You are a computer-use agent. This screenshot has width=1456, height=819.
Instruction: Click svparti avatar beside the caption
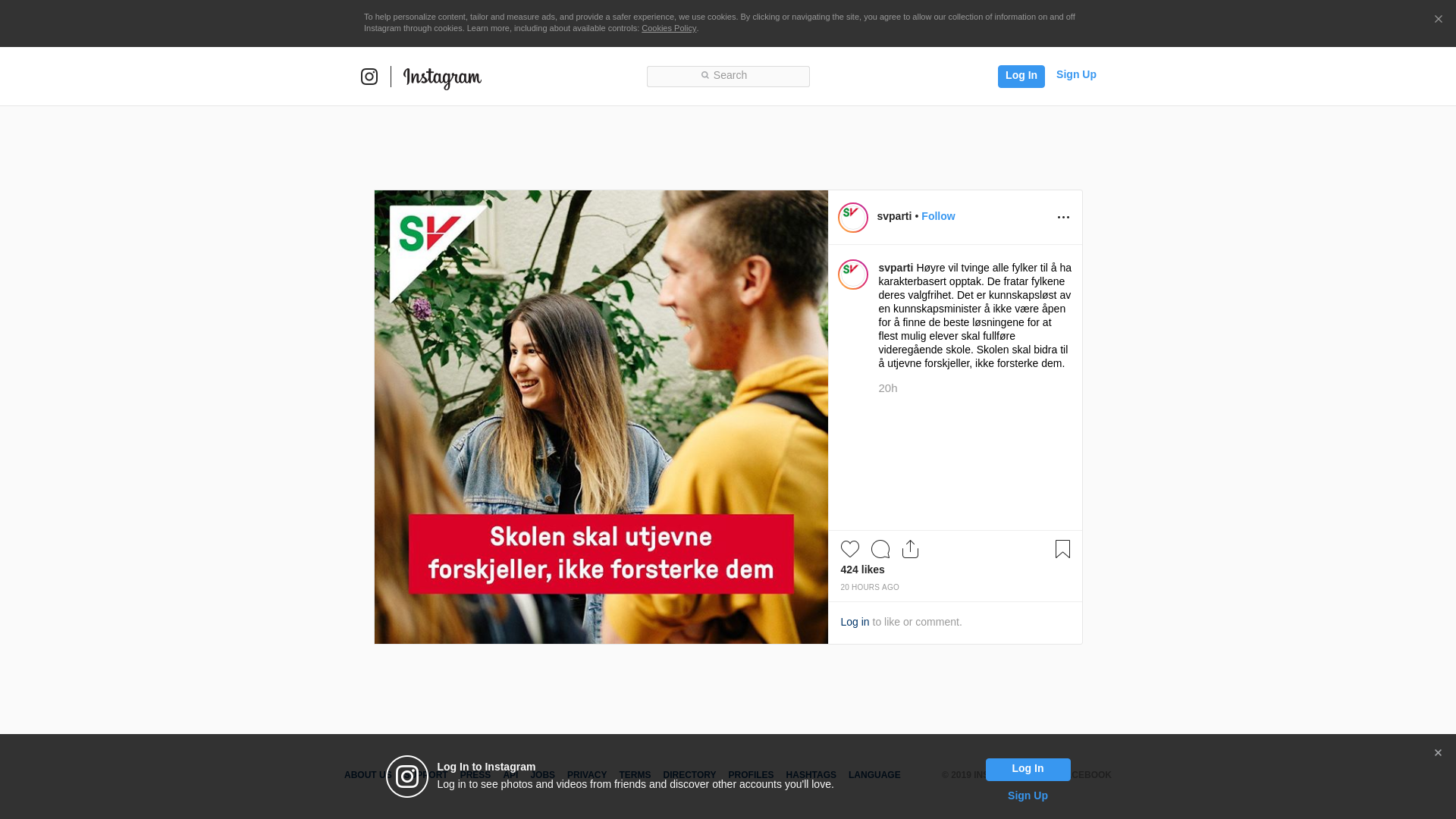coord(853,275)
